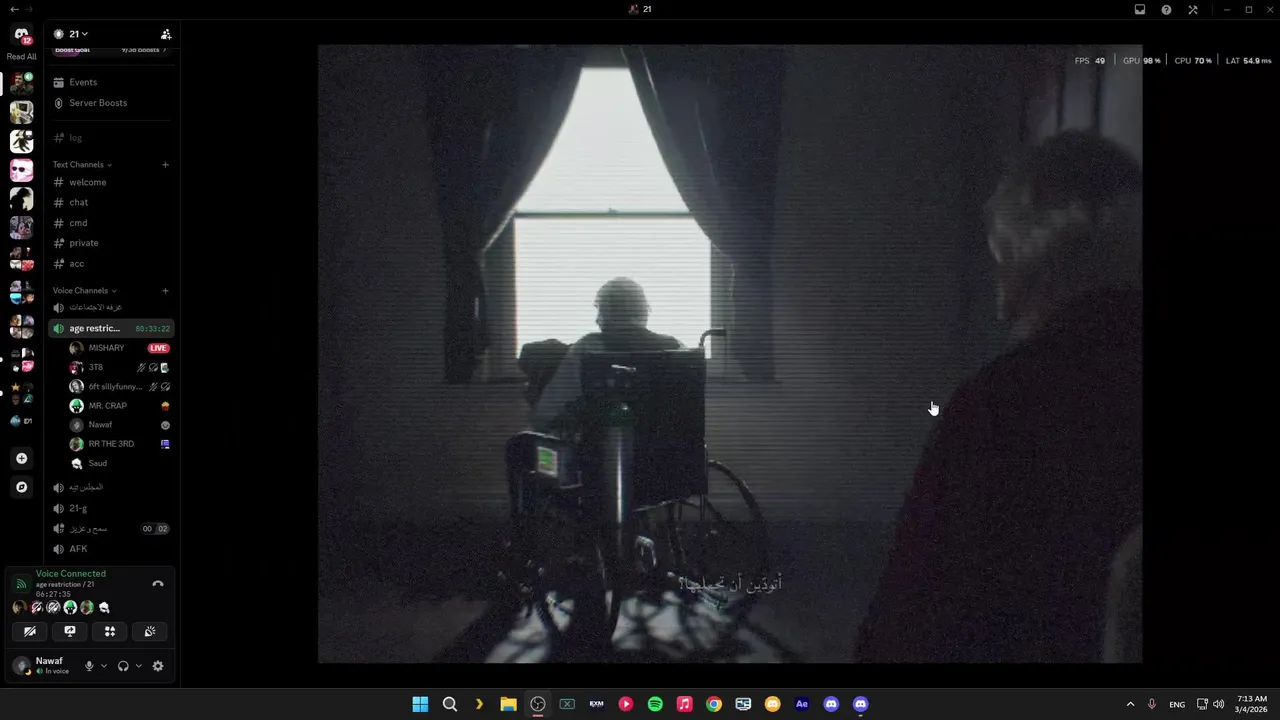Share your screen button

tap(70, 631)
